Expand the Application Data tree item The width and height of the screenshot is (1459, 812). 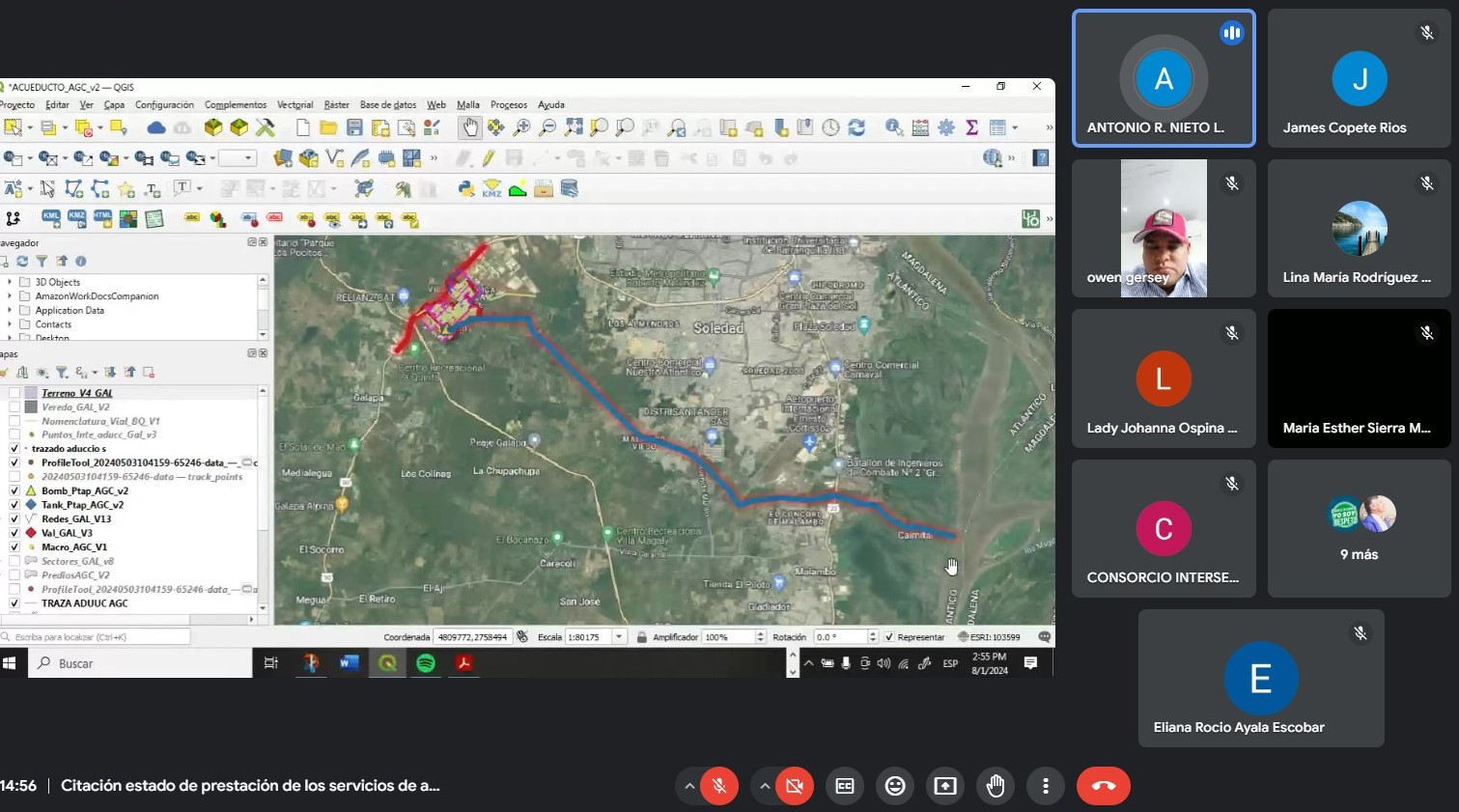pos(11,310)
